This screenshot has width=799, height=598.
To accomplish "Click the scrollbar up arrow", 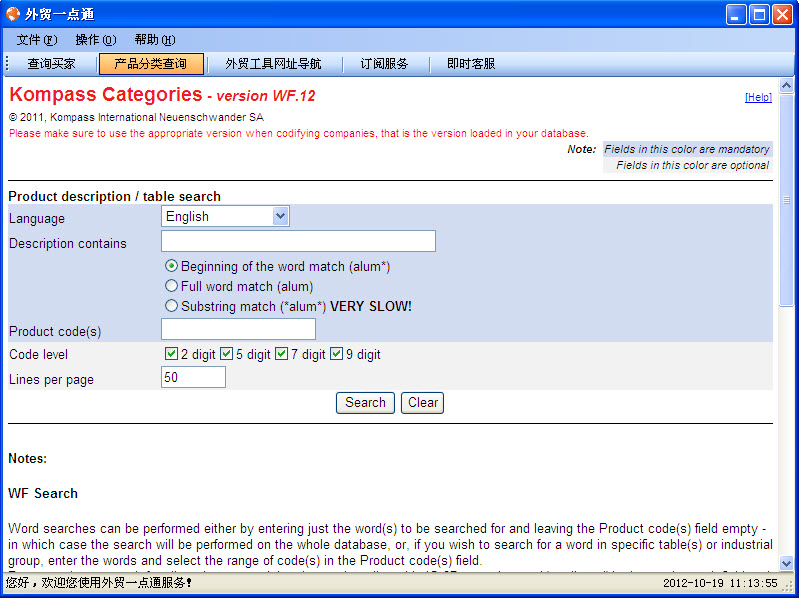I will [786, 85].
